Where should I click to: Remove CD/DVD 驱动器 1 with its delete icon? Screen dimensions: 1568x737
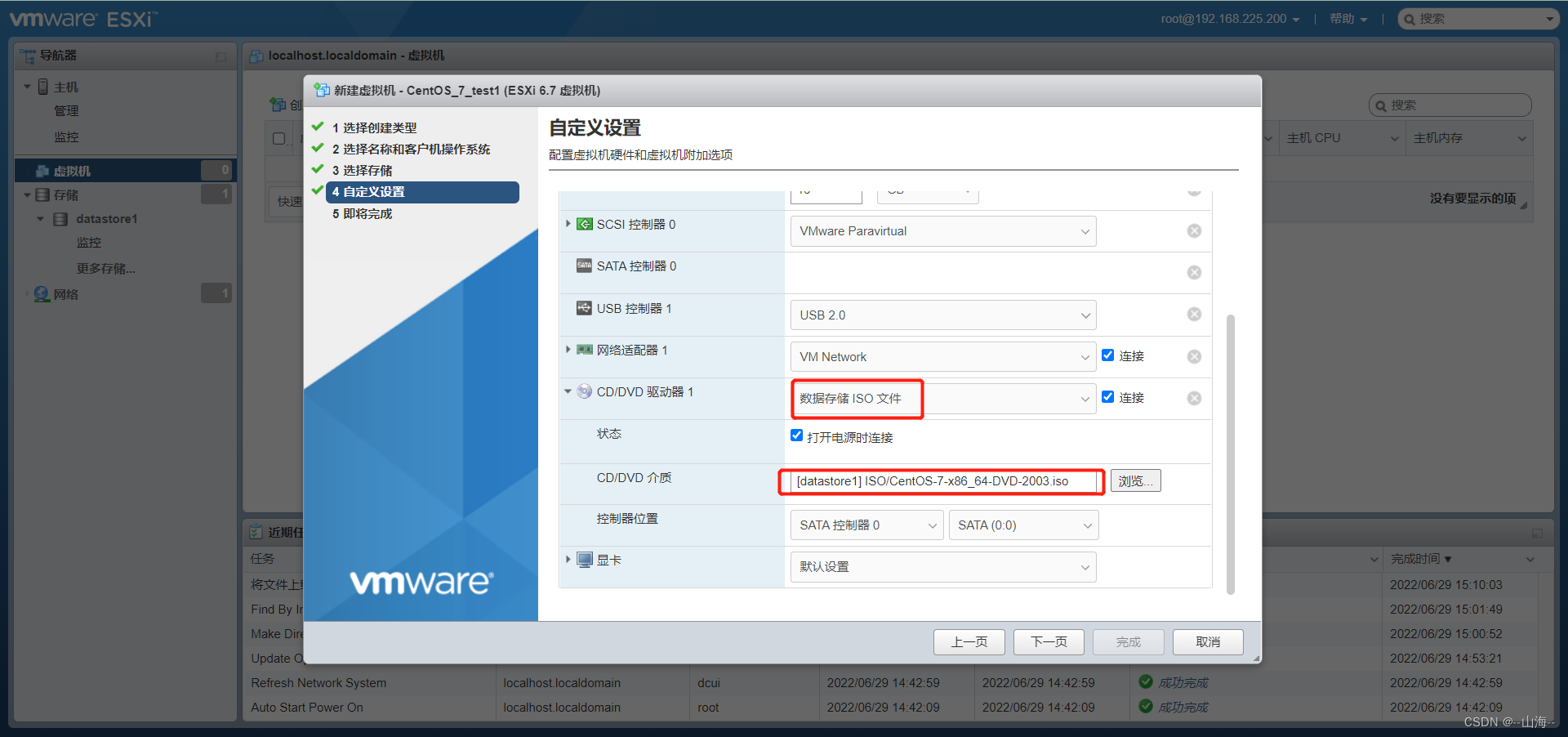click(x=1194, y=399)
